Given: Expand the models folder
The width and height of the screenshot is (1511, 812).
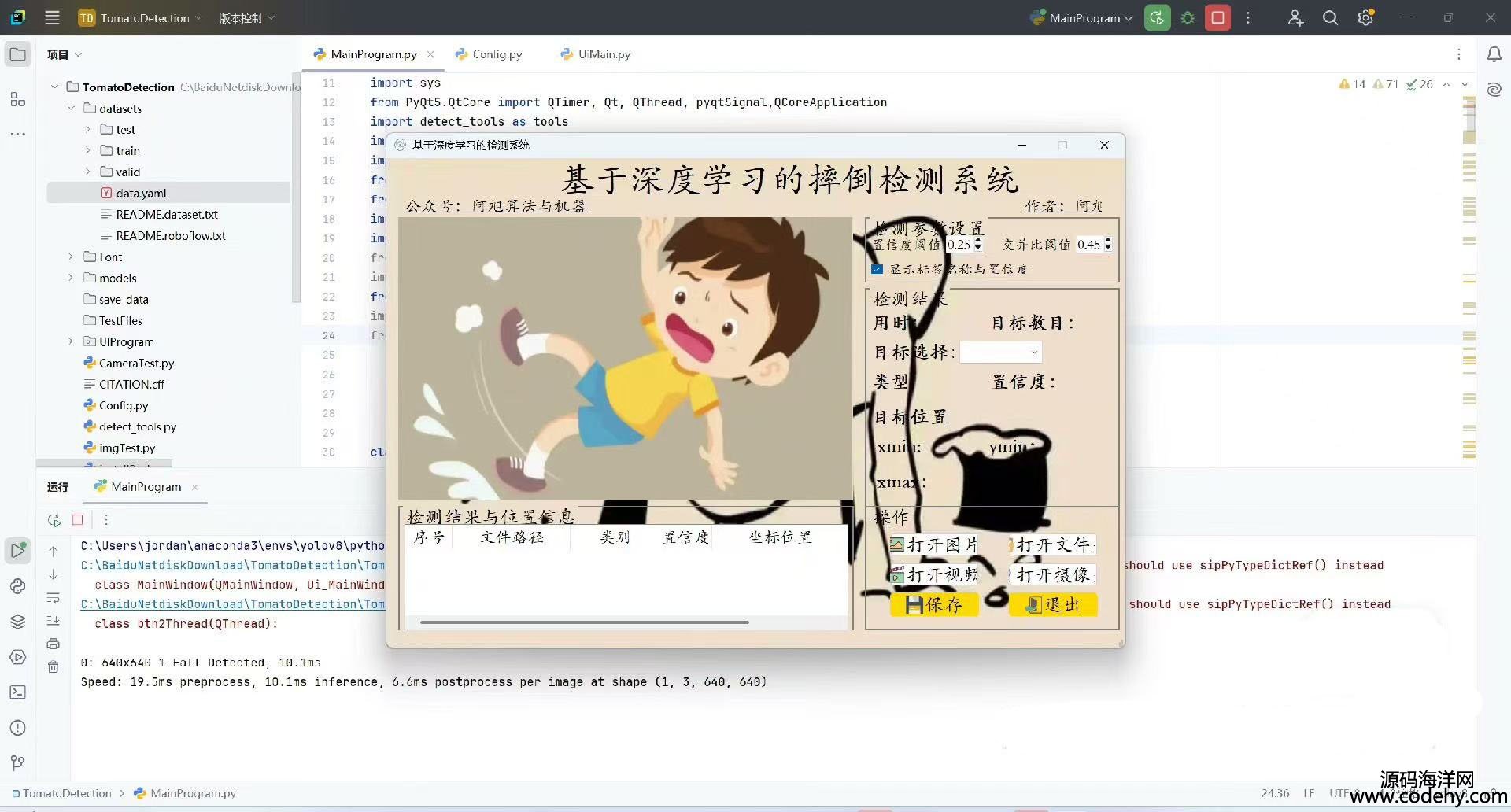Looking at the screenshot, I should tap(71, 278).
